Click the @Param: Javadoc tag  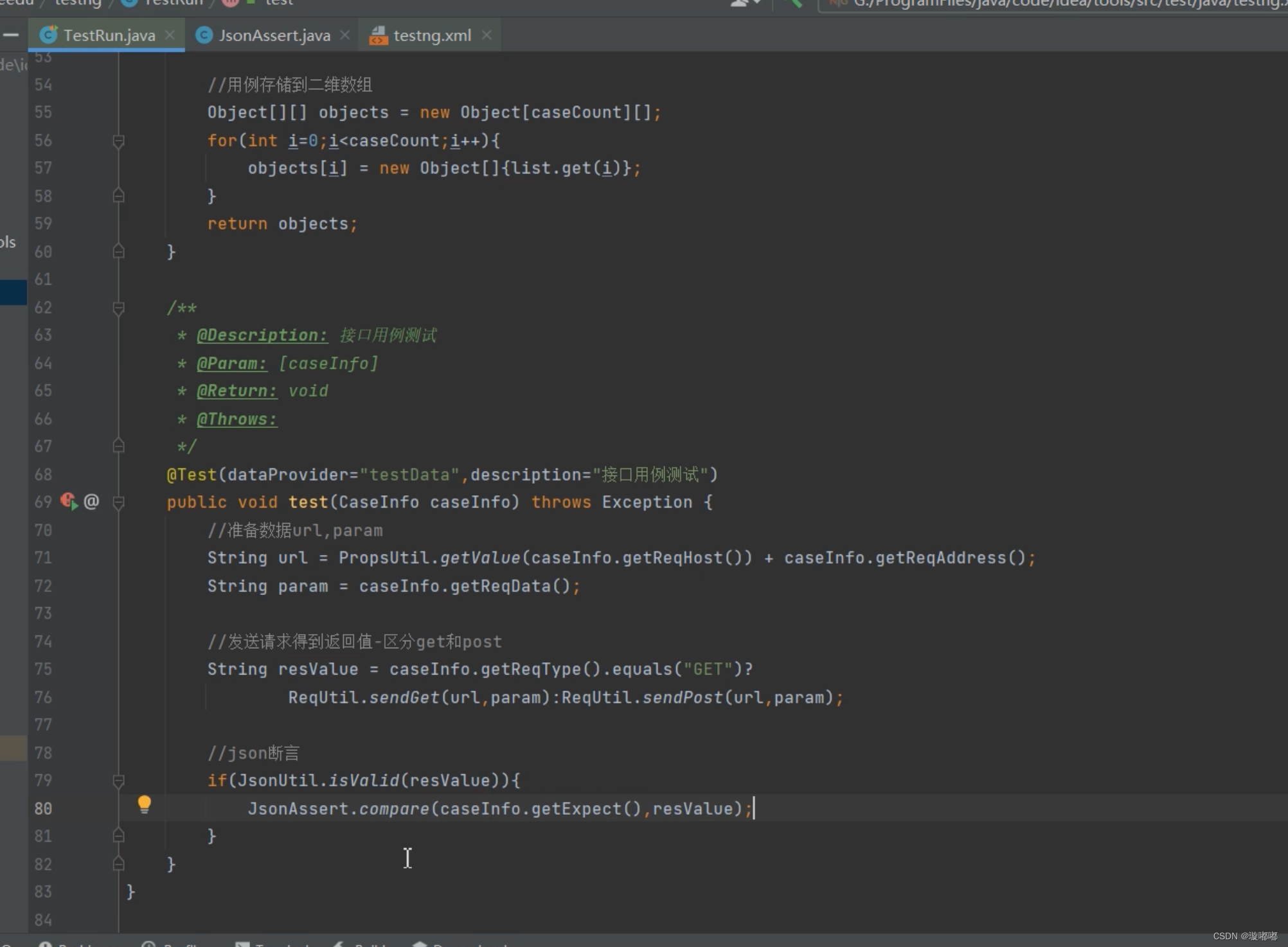231,364
